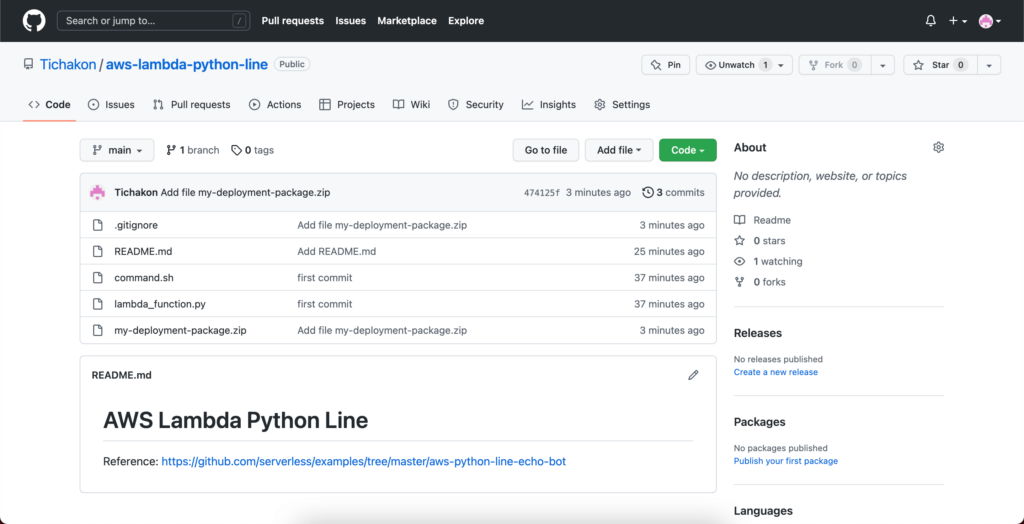The height and width of the screenshot is (524, 1024).
Task: Open Issues in top navigation
Action: pyautogui.click(x=351, y=21)
